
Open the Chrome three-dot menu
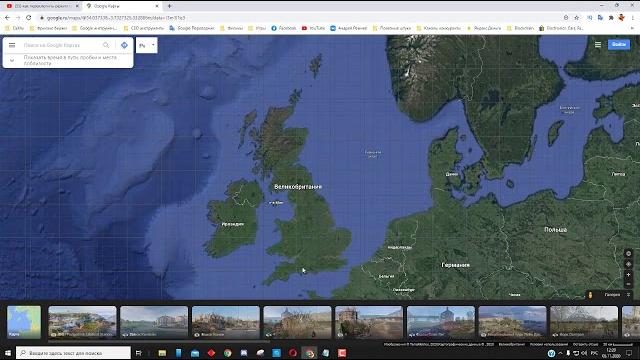633,18
